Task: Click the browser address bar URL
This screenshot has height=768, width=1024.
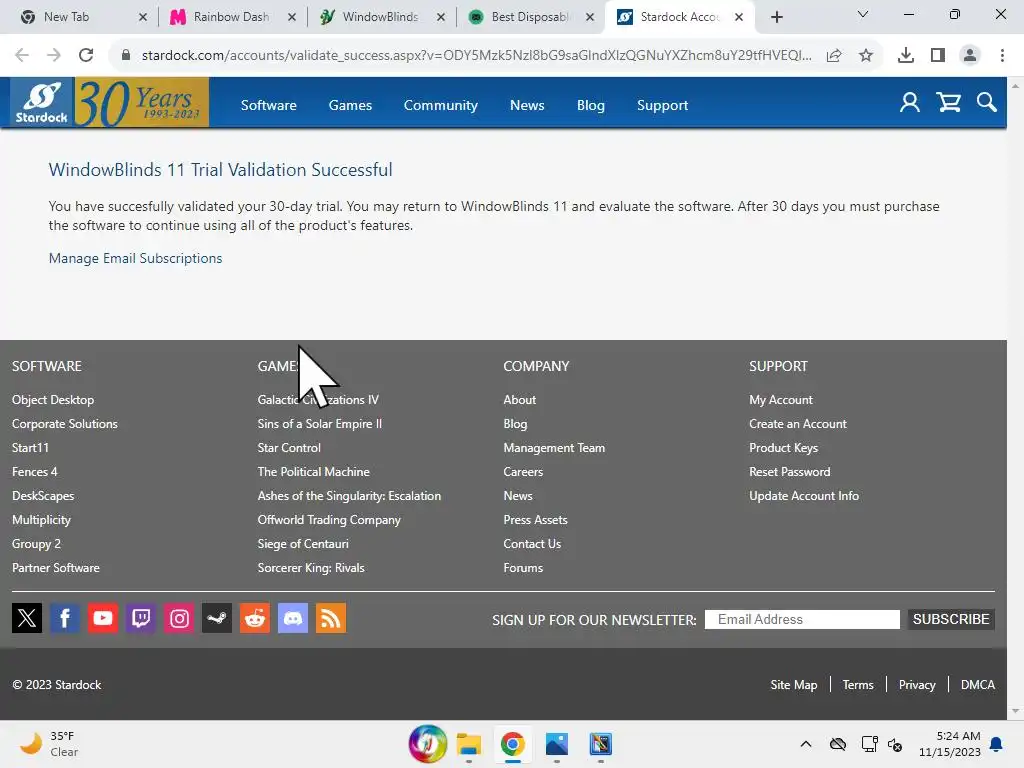Action: (476, 56)
